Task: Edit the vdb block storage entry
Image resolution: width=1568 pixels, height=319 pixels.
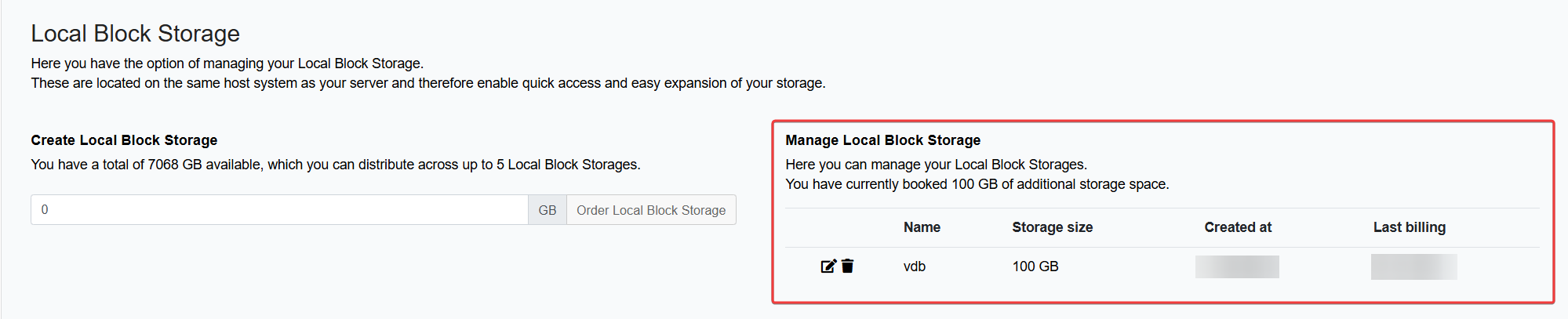Action: coord(828,266)
